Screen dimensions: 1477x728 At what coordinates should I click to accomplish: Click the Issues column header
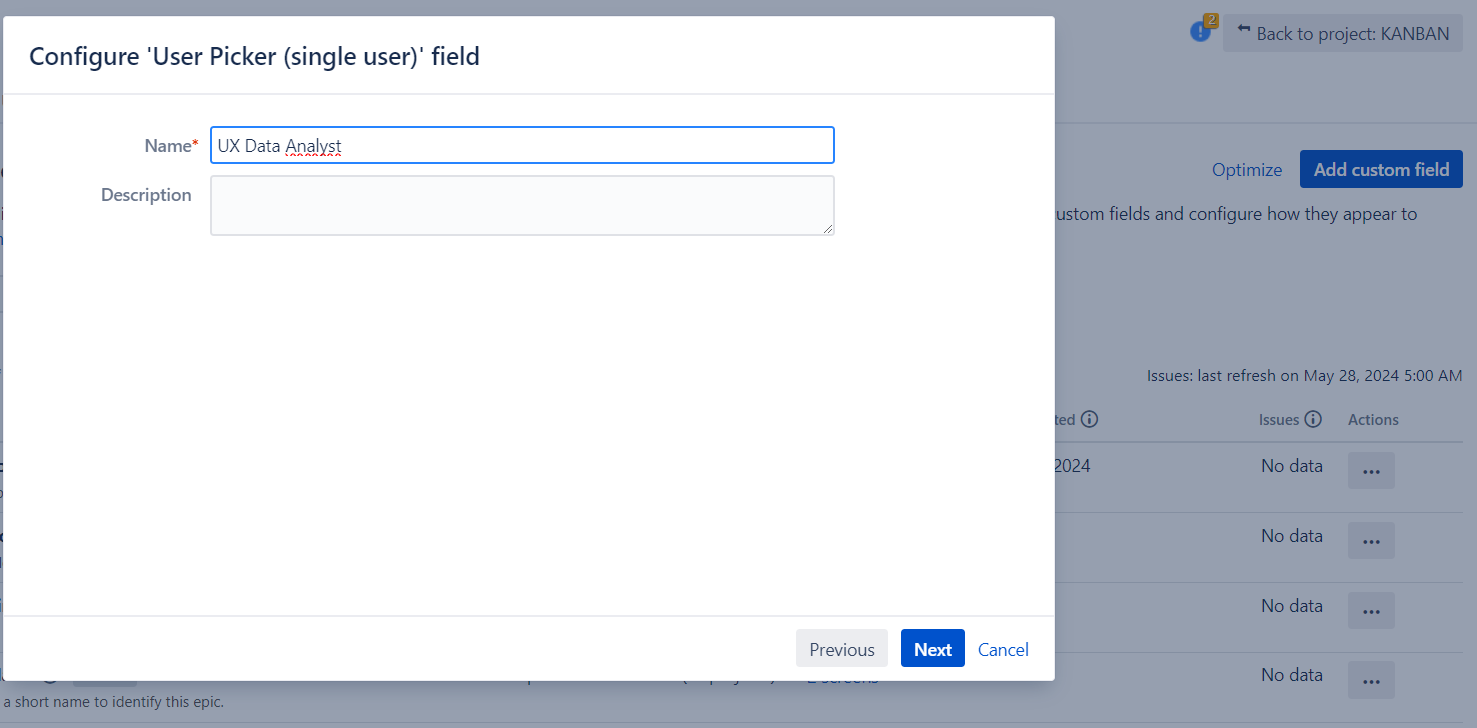click(1279, 420)
